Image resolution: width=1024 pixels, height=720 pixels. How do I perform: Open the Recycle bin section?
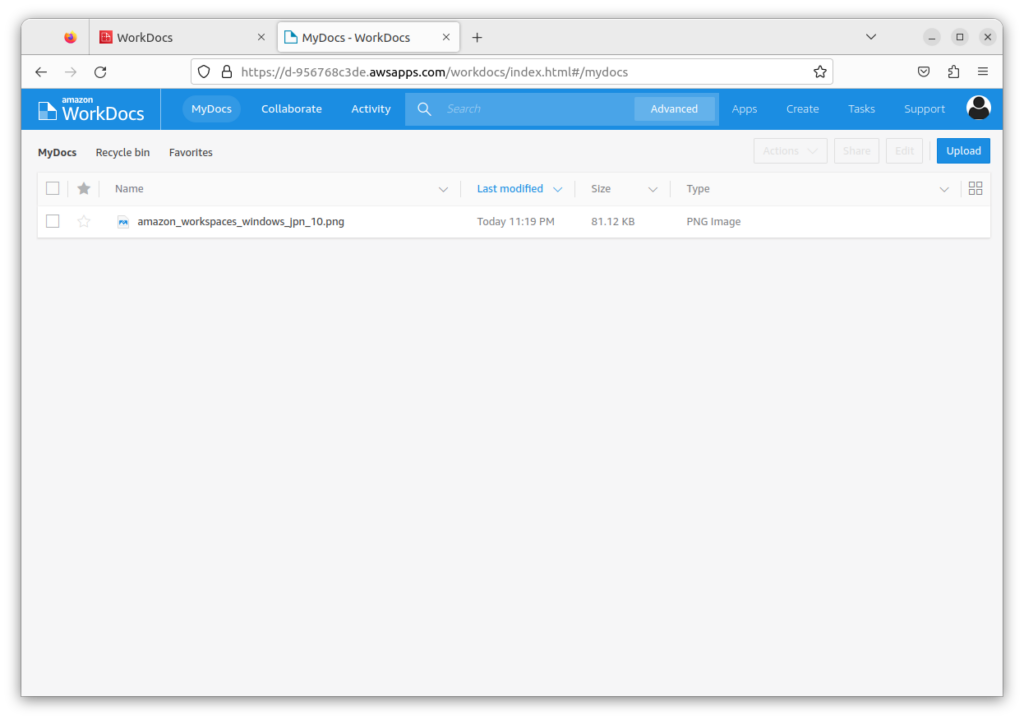coord(122,152)
